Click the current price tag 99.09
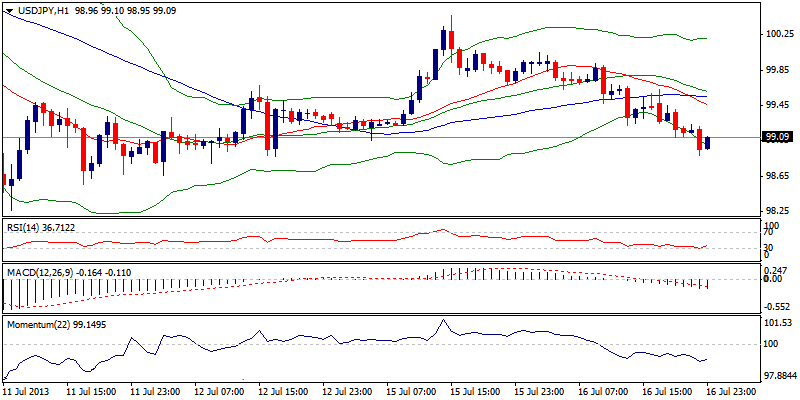Viewport: 800px width, 400px height. tap(778, 137)
